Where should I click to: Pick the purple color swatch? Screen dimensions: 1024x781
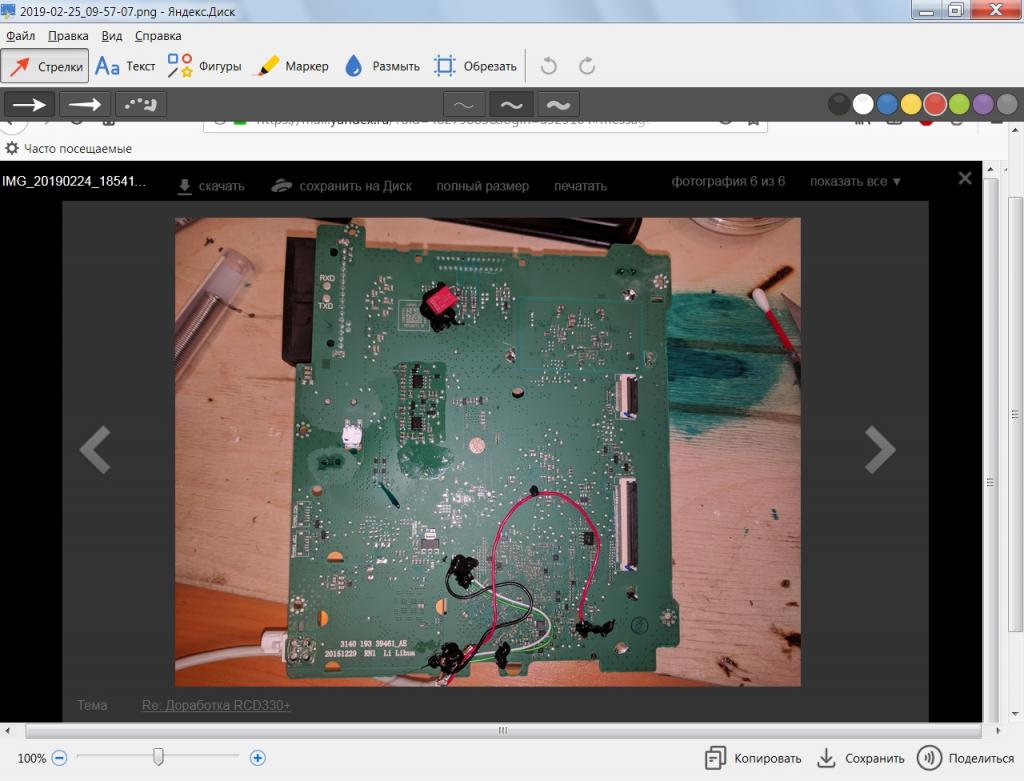pyautogui.click(x=983, y=104)
